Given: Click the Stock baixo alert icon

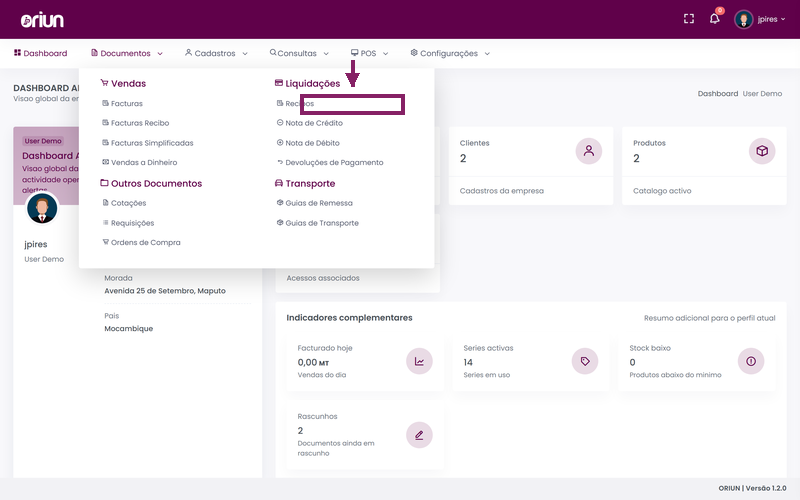Looking at the screenshot, I should [x=751, y=361].
